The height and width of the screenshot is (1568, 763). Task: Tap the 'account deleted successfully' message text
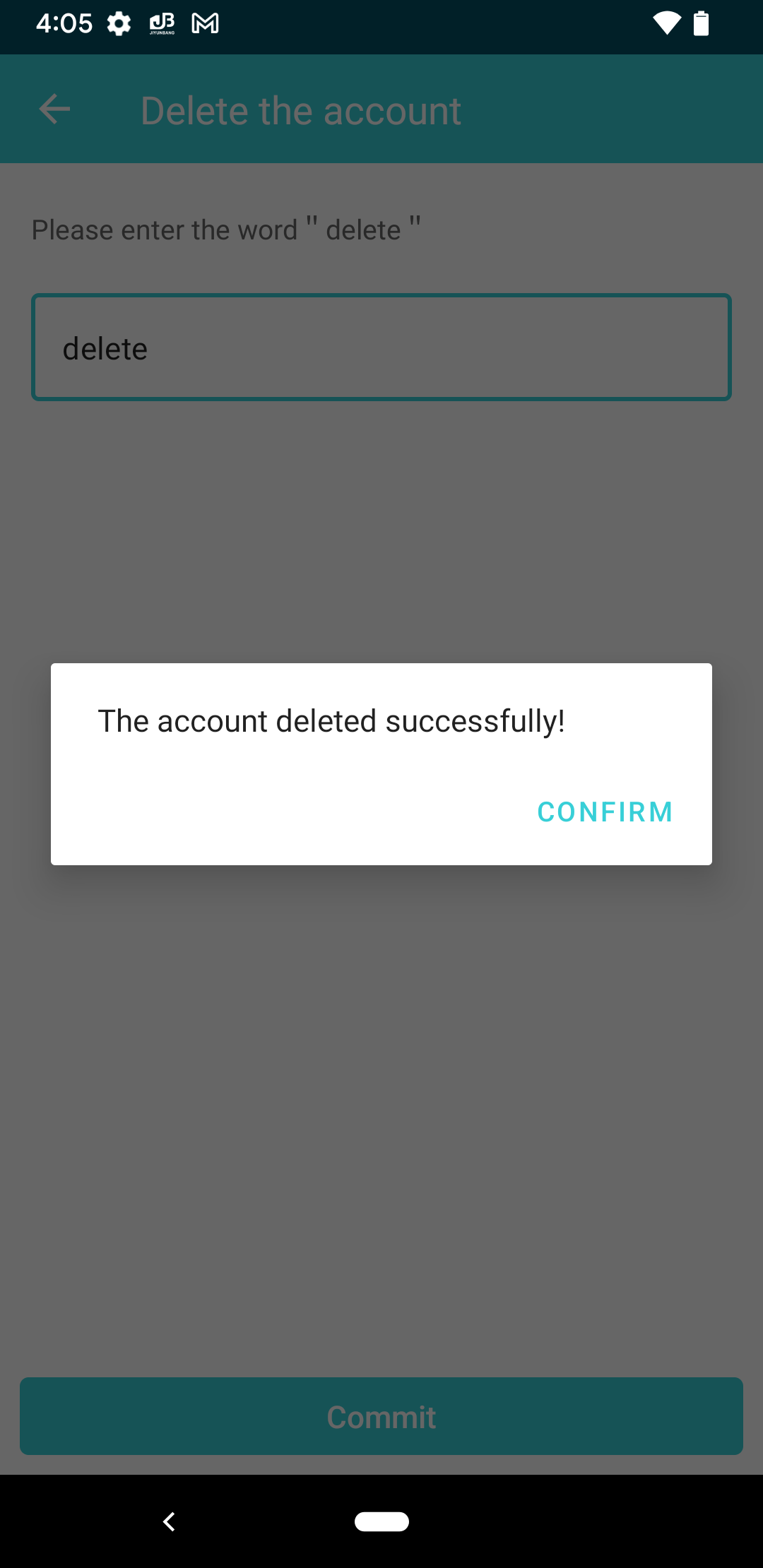pyautogui.click(x=331, y=721)
